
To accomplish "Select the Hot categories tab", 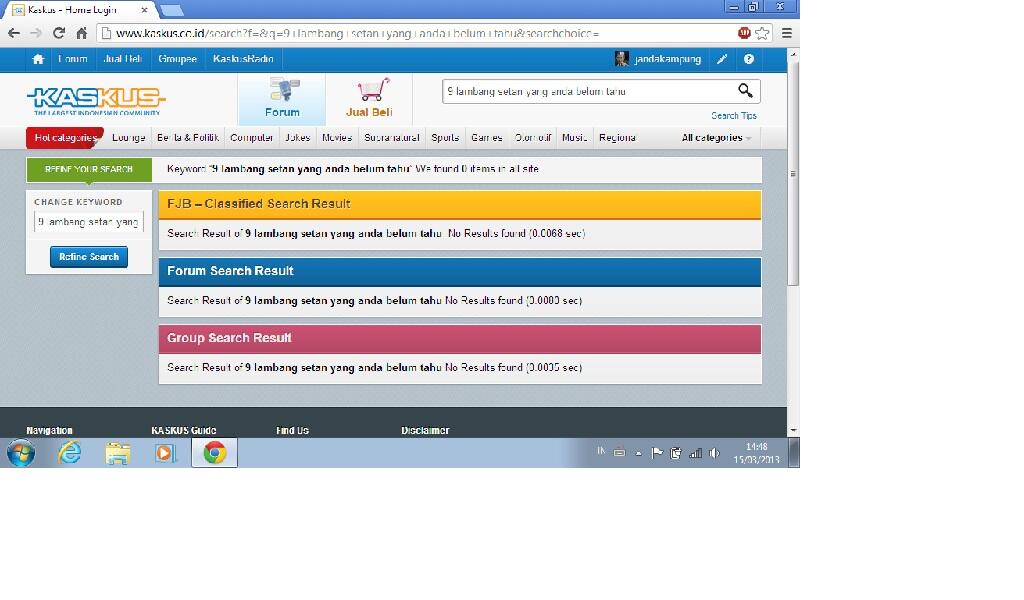I will point(65,138).
